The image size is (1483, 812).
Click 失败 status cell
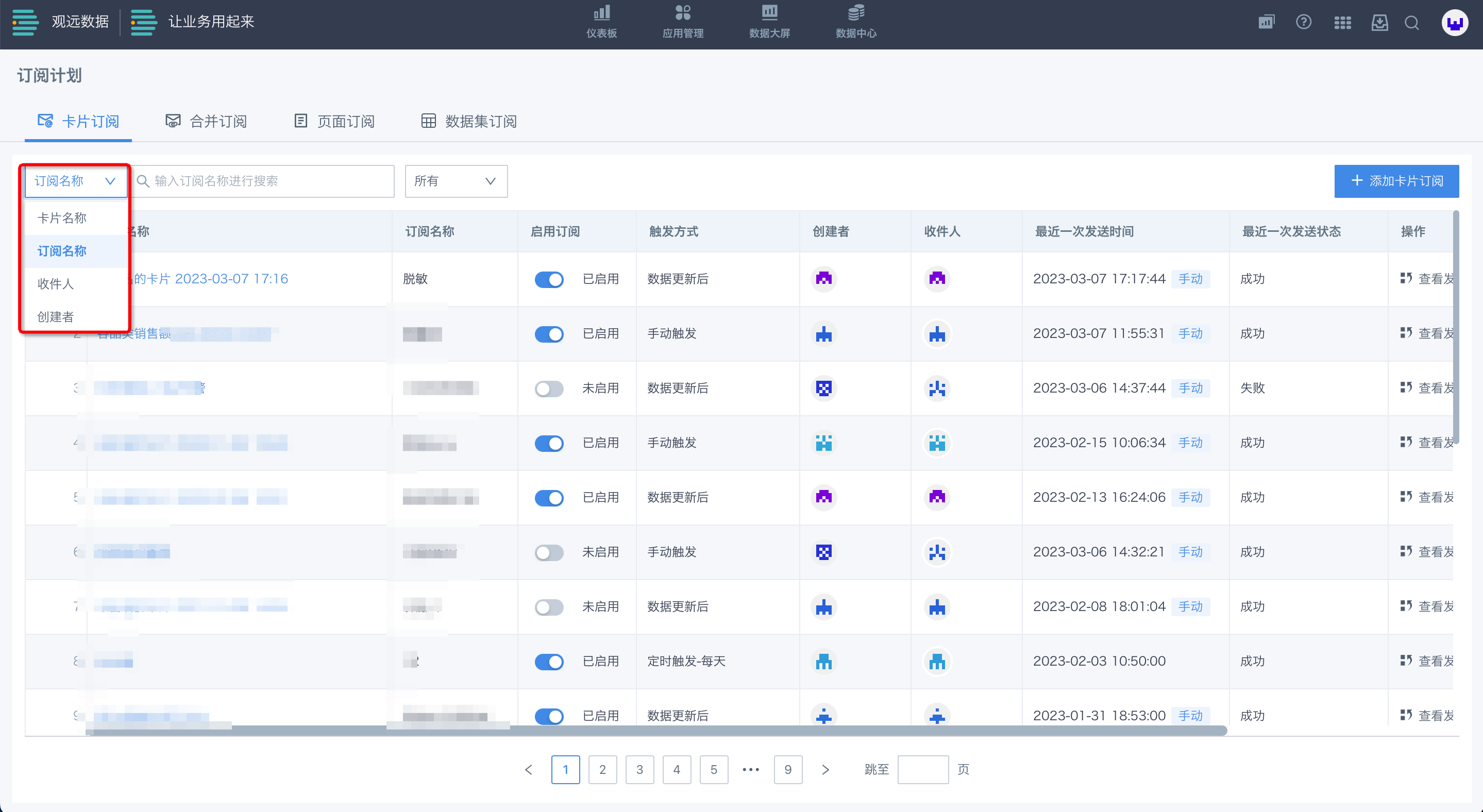(x=1252, y=388)
